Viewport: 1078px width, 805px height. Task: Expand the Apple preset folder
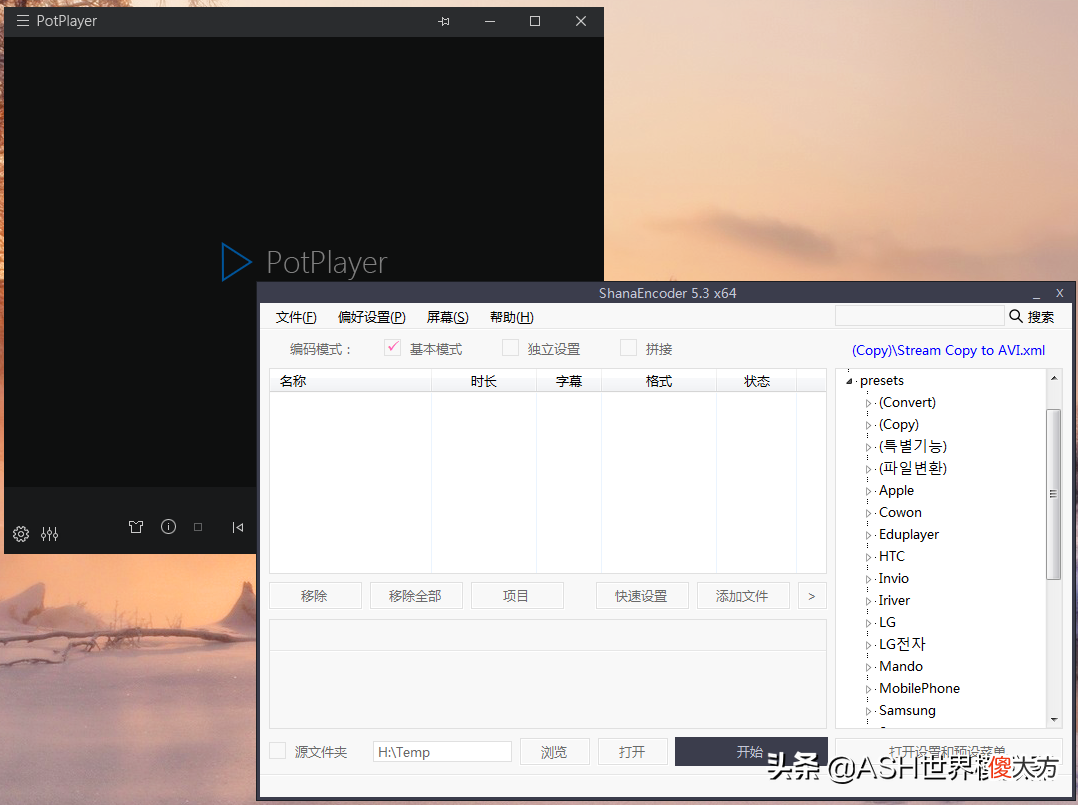[x=868, y=492]
